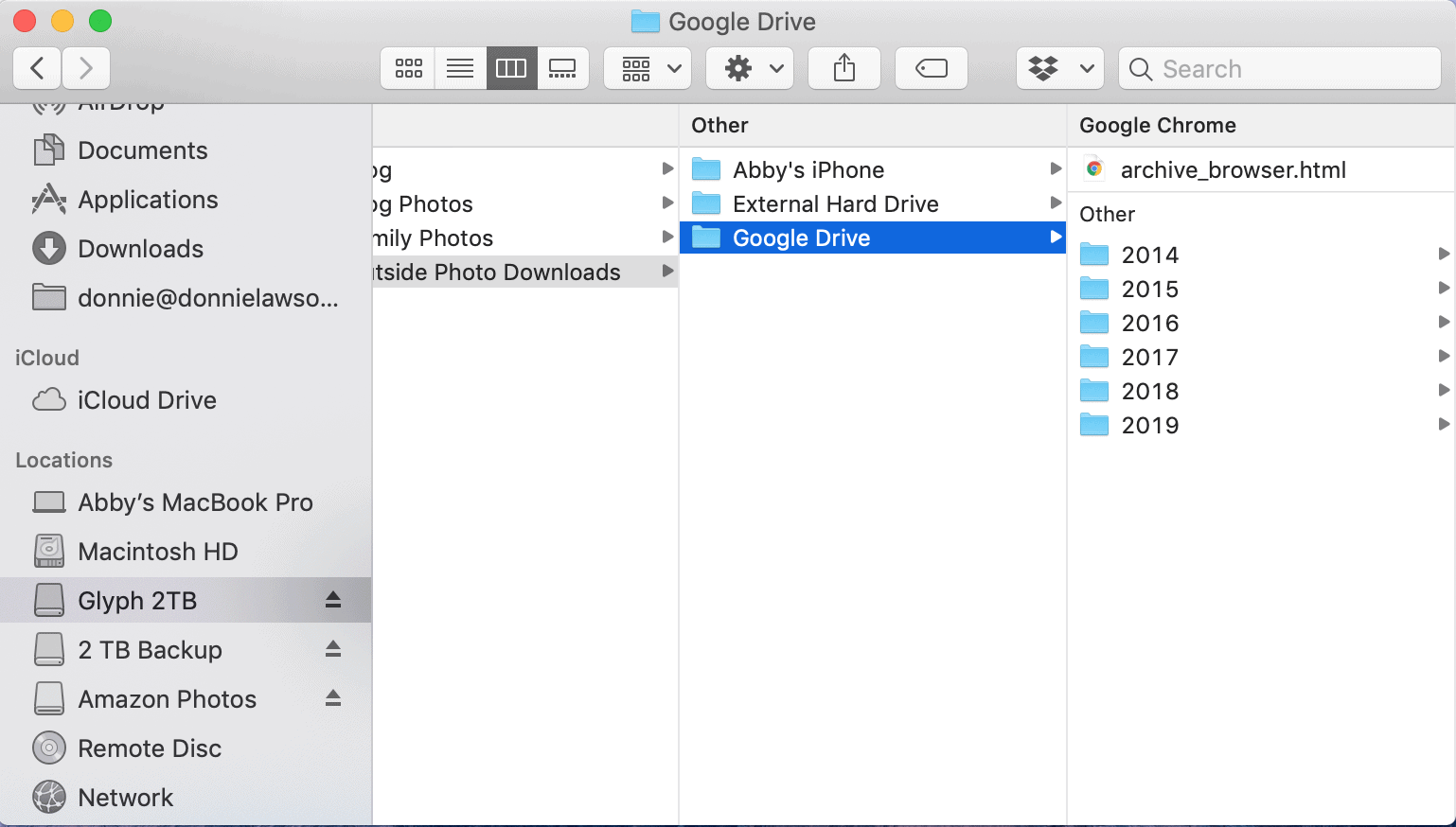Select Abby's iPhone folder
The image size is (1456, 827).
[x=873, y=169]
